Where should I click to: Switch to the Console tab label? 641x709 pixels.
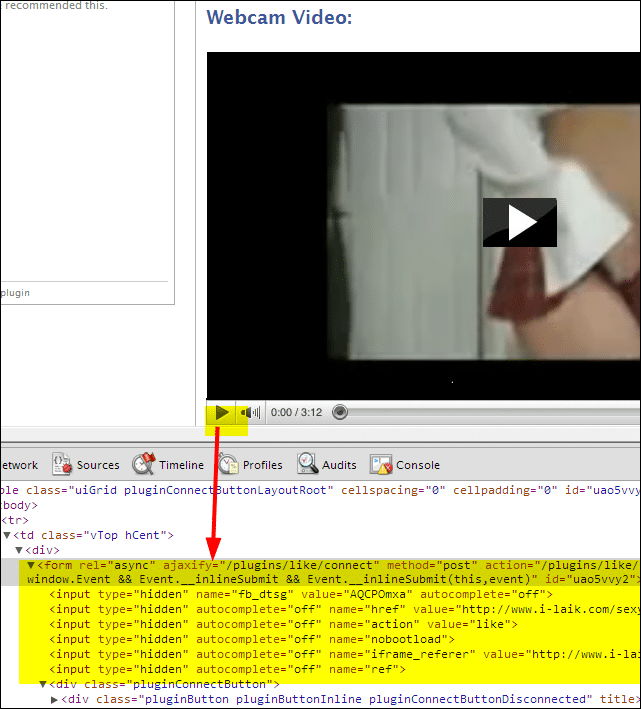pyautogui.click(x=418, y=465)
